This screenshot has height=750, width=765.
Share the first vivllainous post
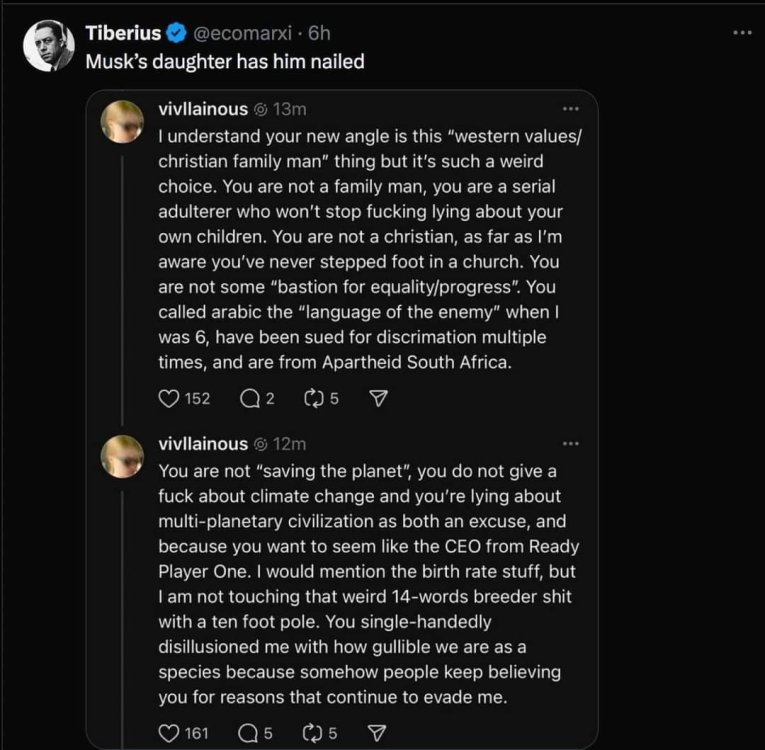[379, 398]
